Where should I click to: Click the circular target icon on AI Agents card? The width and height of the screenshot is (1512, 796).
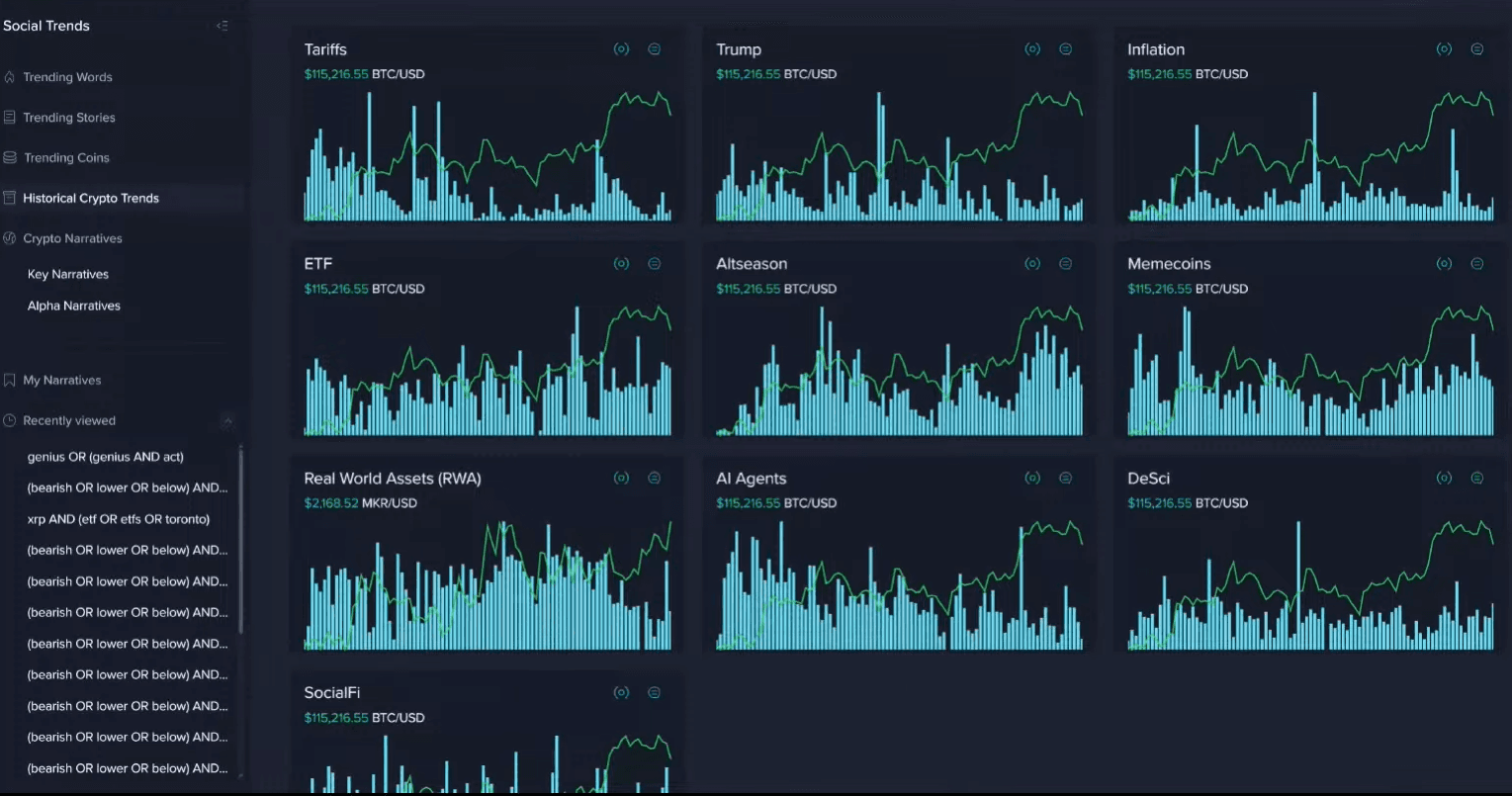(x=1032, y=479)
